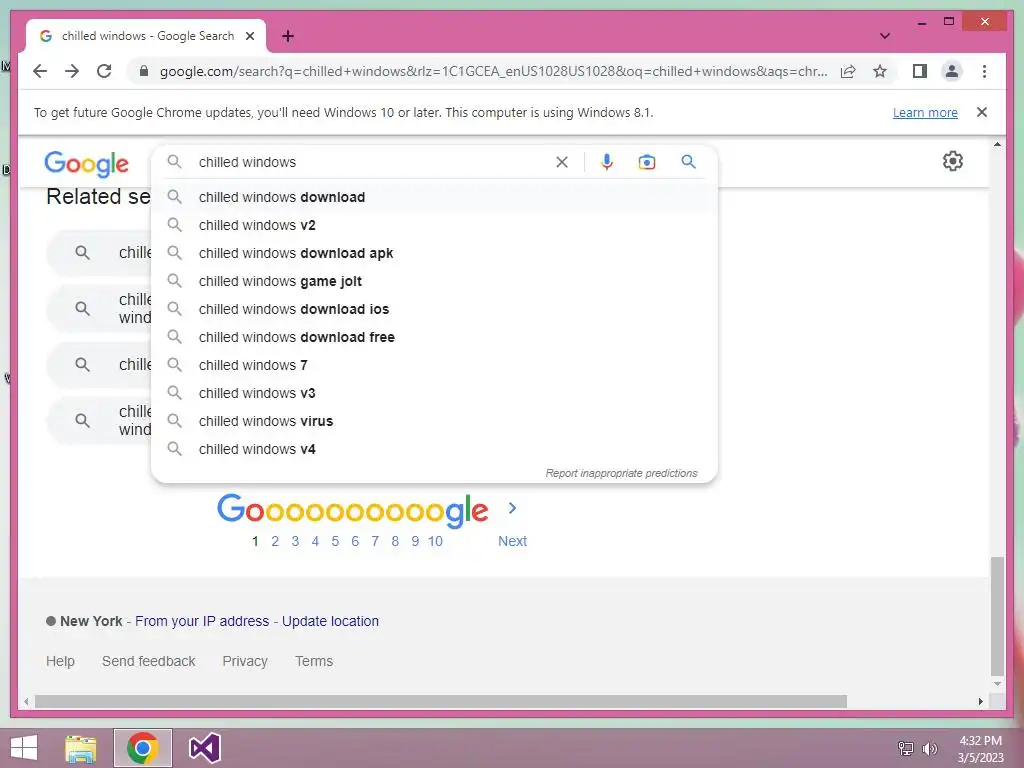The image size is (1024, 768).
Task: Open the Chrome three-dot menu
Action: [x=984, y=71]
